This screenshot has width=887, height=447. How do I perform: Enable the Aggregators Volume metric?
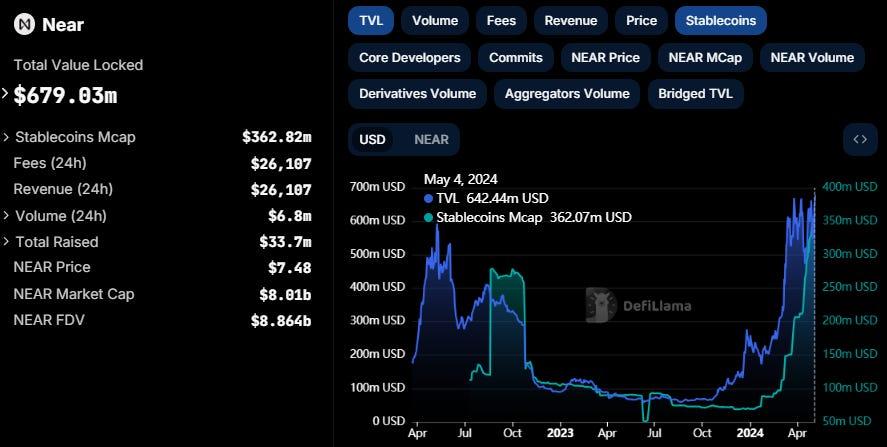coord(567,94)
